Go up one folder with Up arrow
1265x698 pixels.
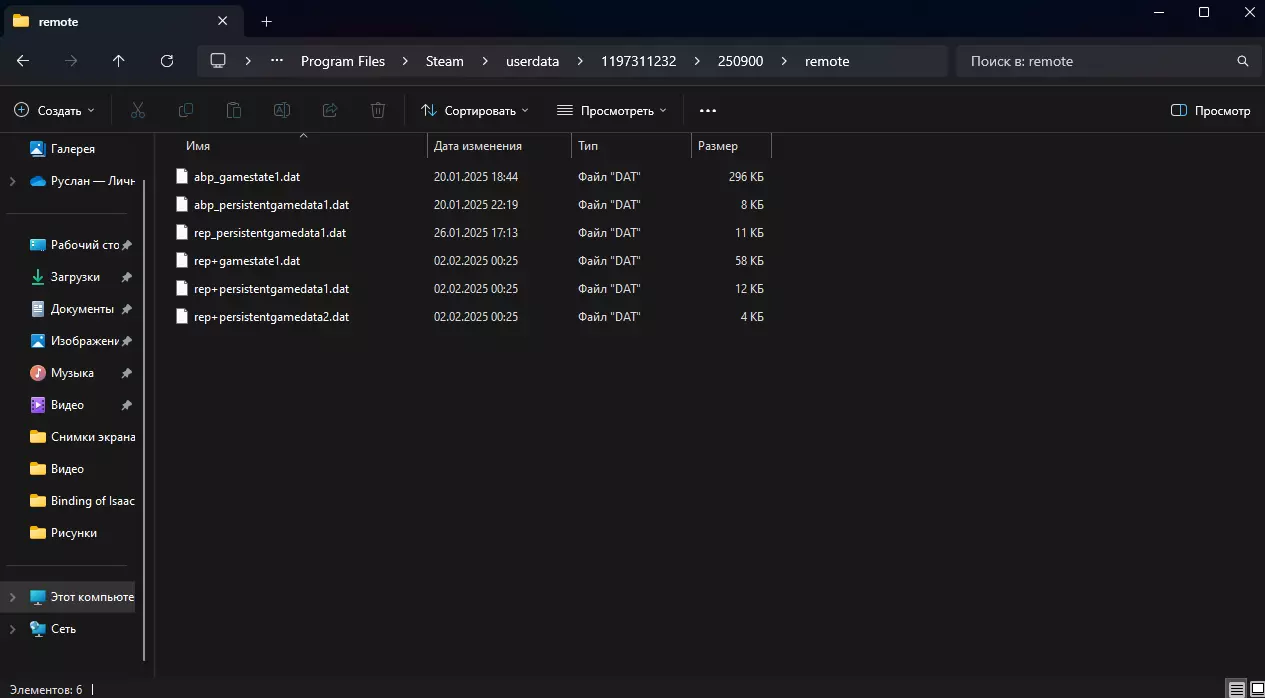(x=119, y=61)
